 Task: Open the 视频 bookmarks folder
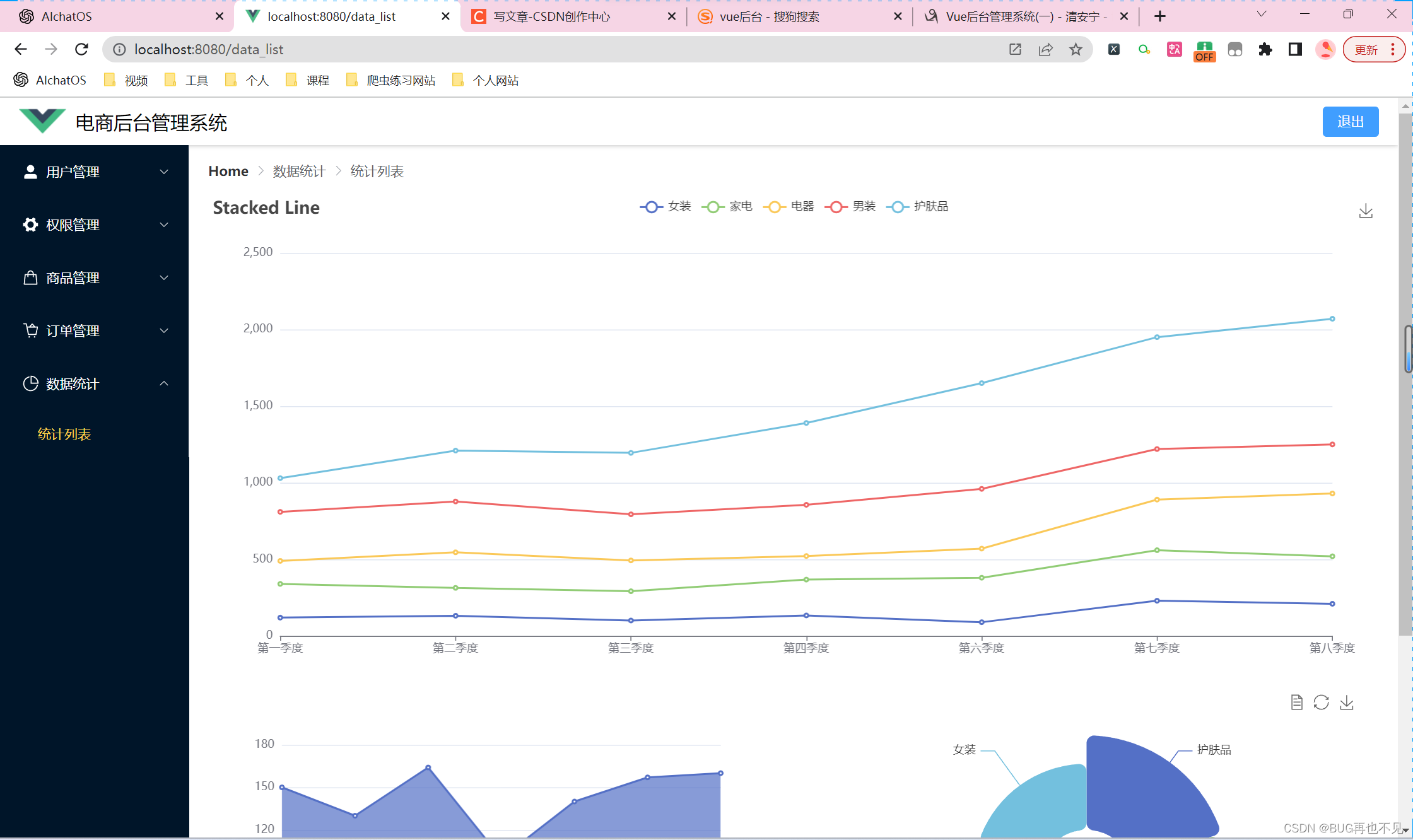coord(126,80)
